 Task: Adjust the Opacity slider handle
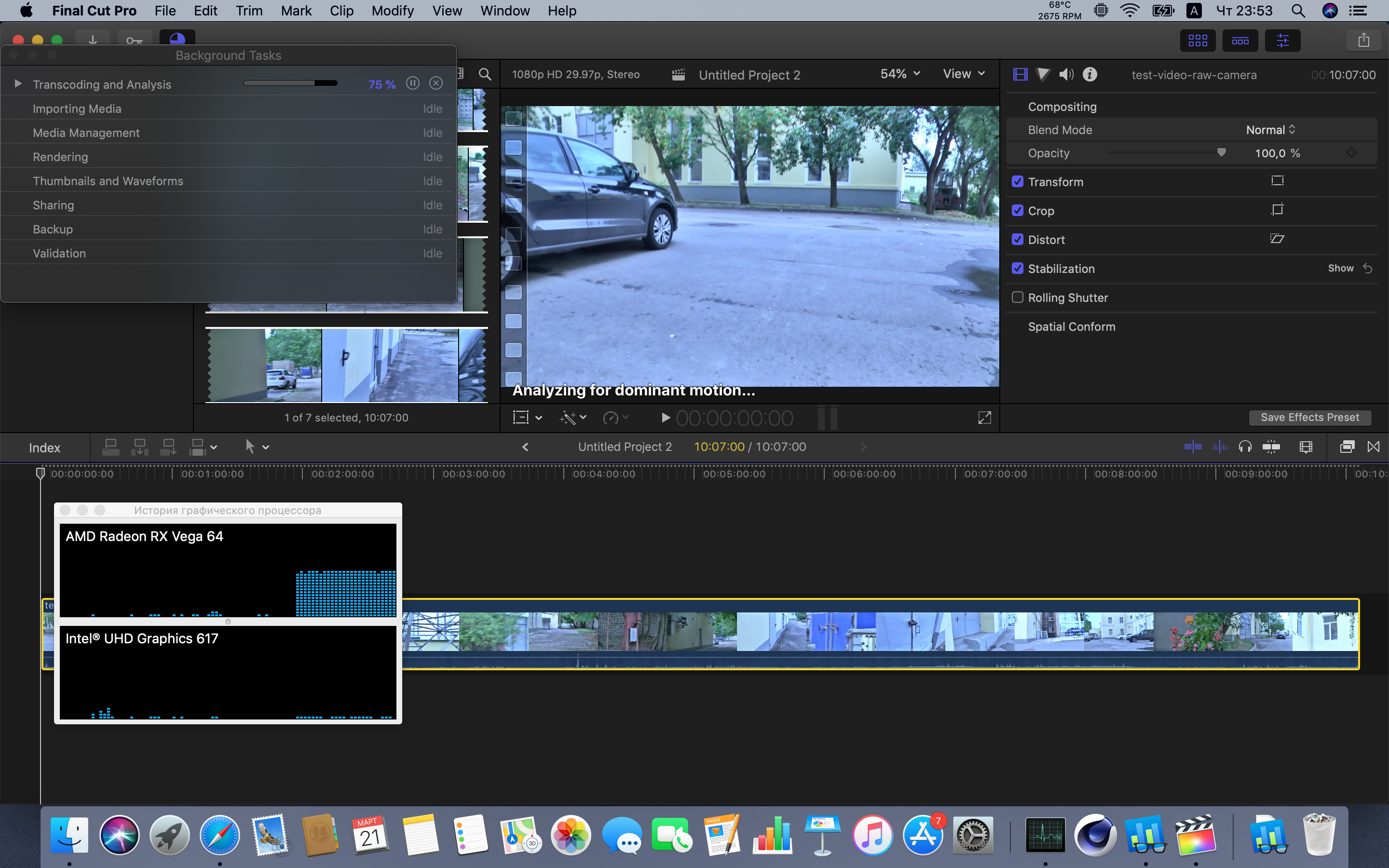[x=1221, y=153]
